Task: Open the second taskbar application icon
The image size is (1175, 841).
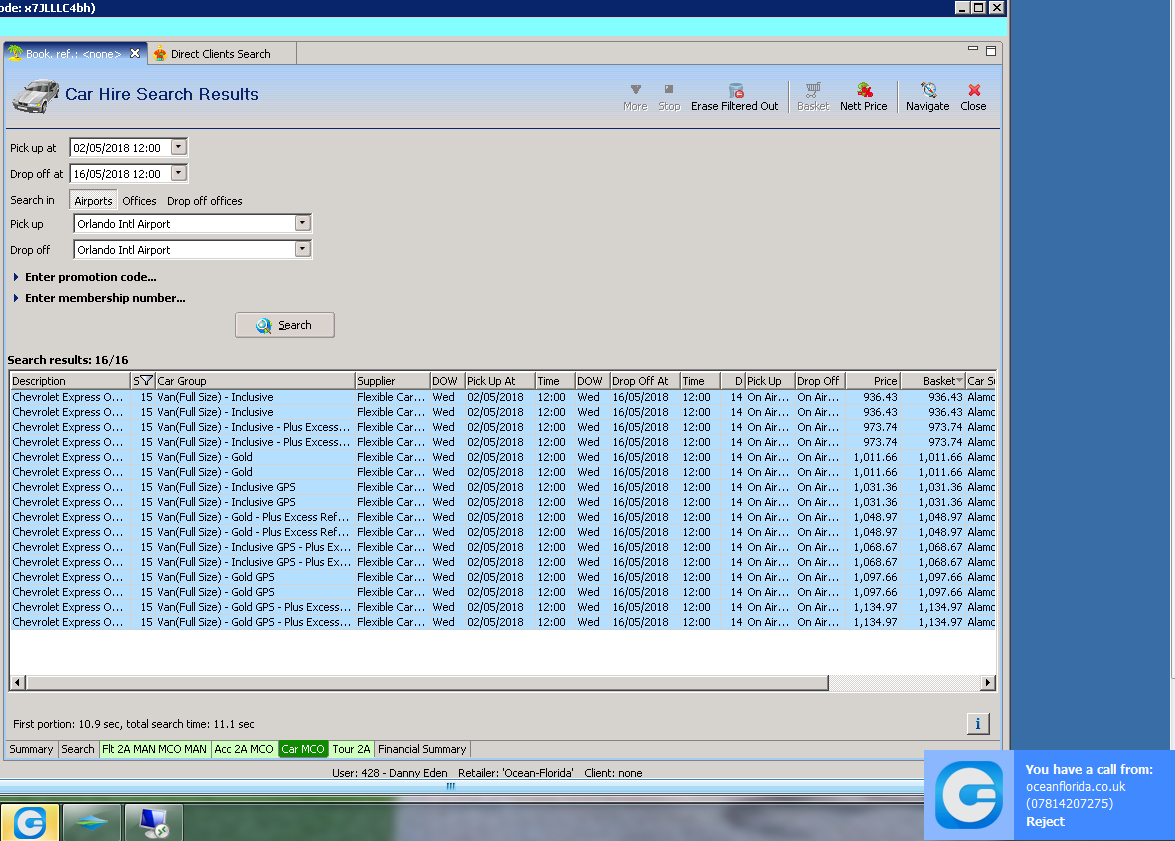Action: point(91,823)
